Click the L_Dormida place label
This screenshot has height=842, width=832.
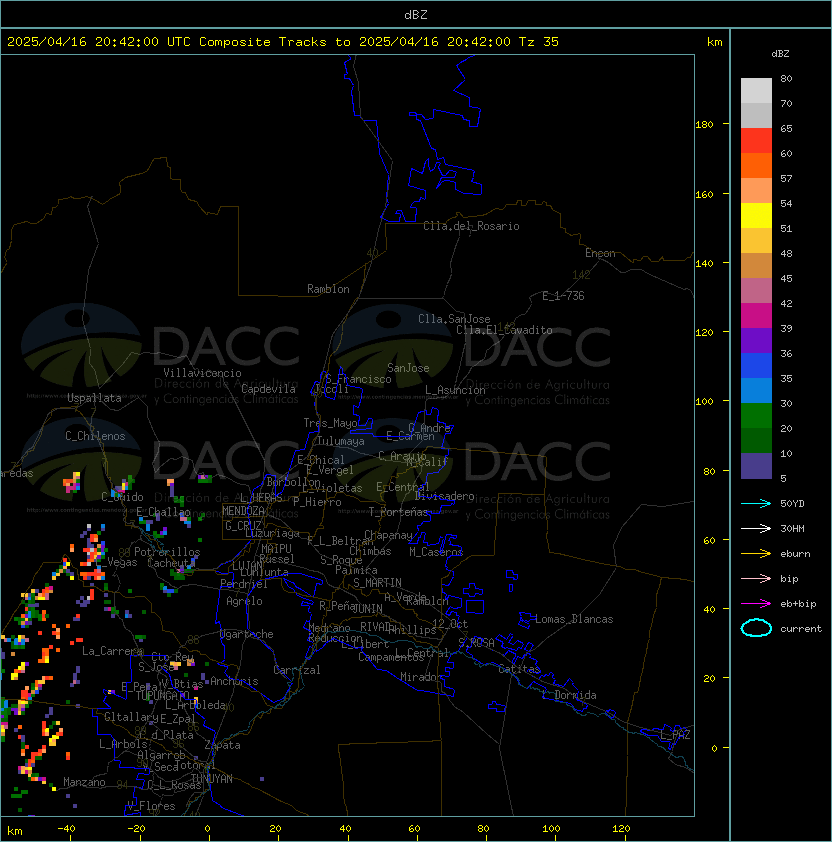pos(569,695)
